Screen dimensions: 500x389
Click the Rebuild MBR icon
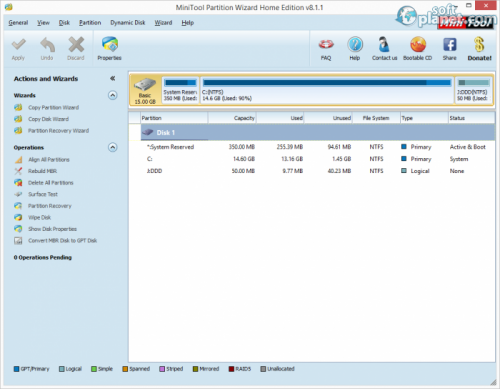pos(18,171)
